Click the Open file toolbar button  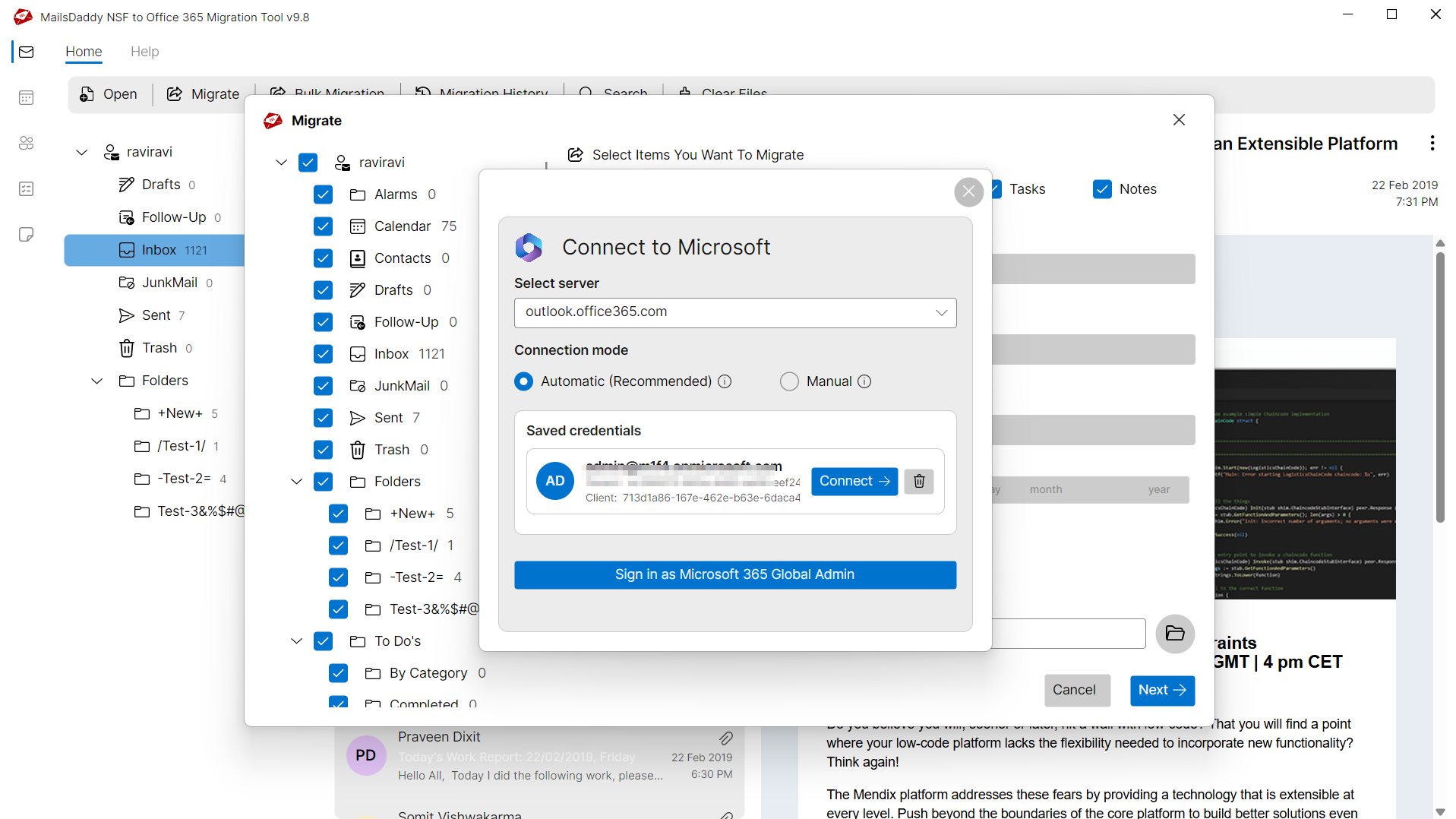[109, 94]
